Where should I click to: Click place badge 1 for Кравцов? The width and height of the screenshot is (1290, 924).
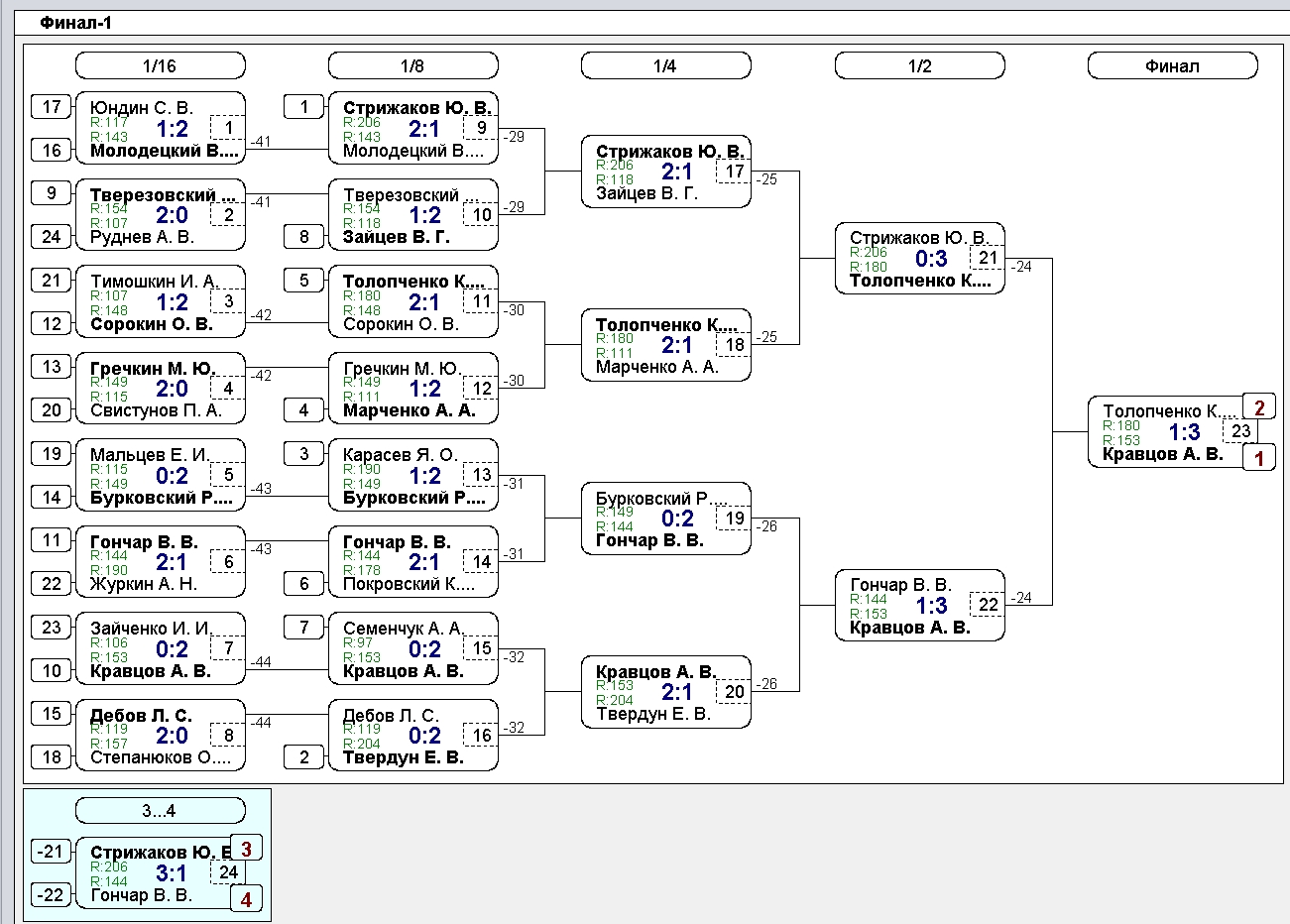tap(1259, 458)
